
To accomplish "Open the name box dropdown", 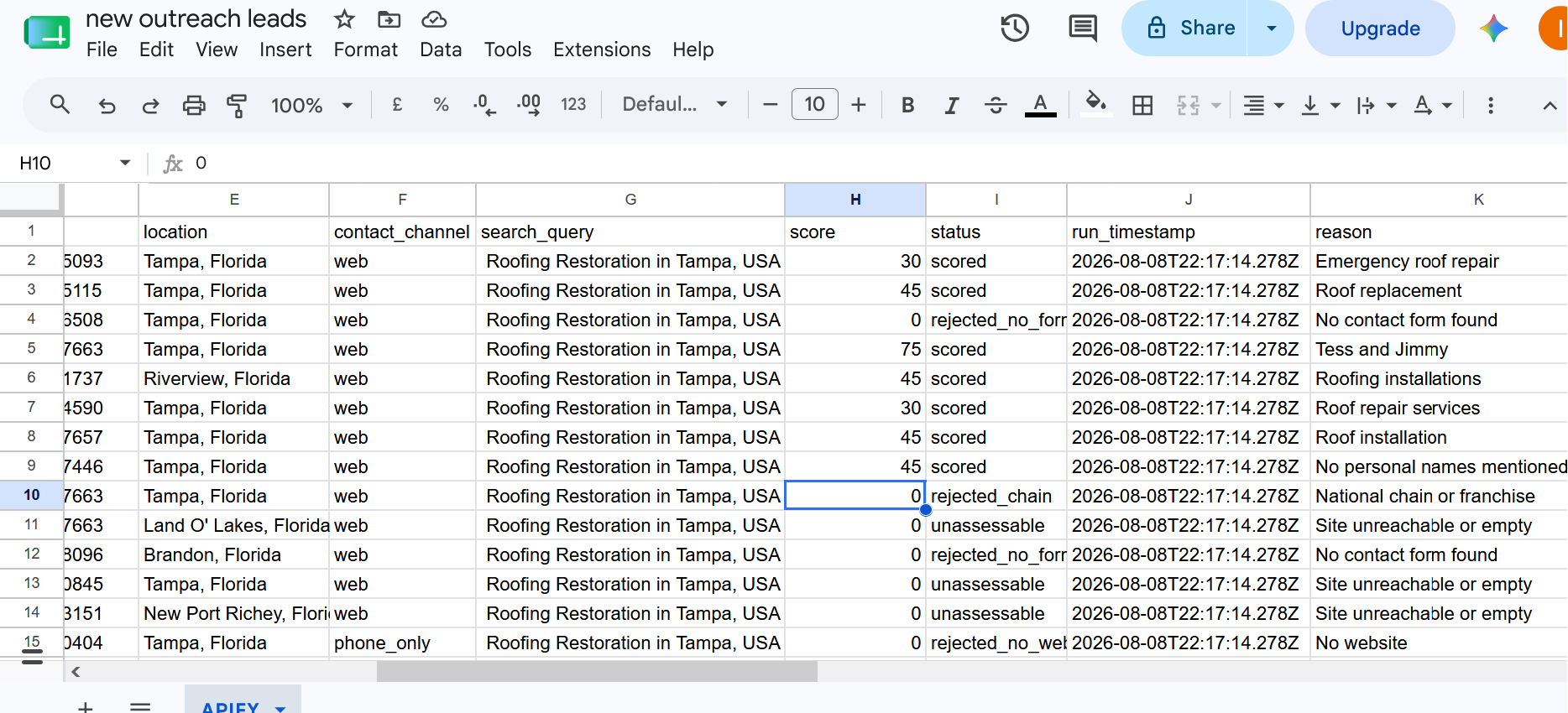I will click(x=125, y=163).
